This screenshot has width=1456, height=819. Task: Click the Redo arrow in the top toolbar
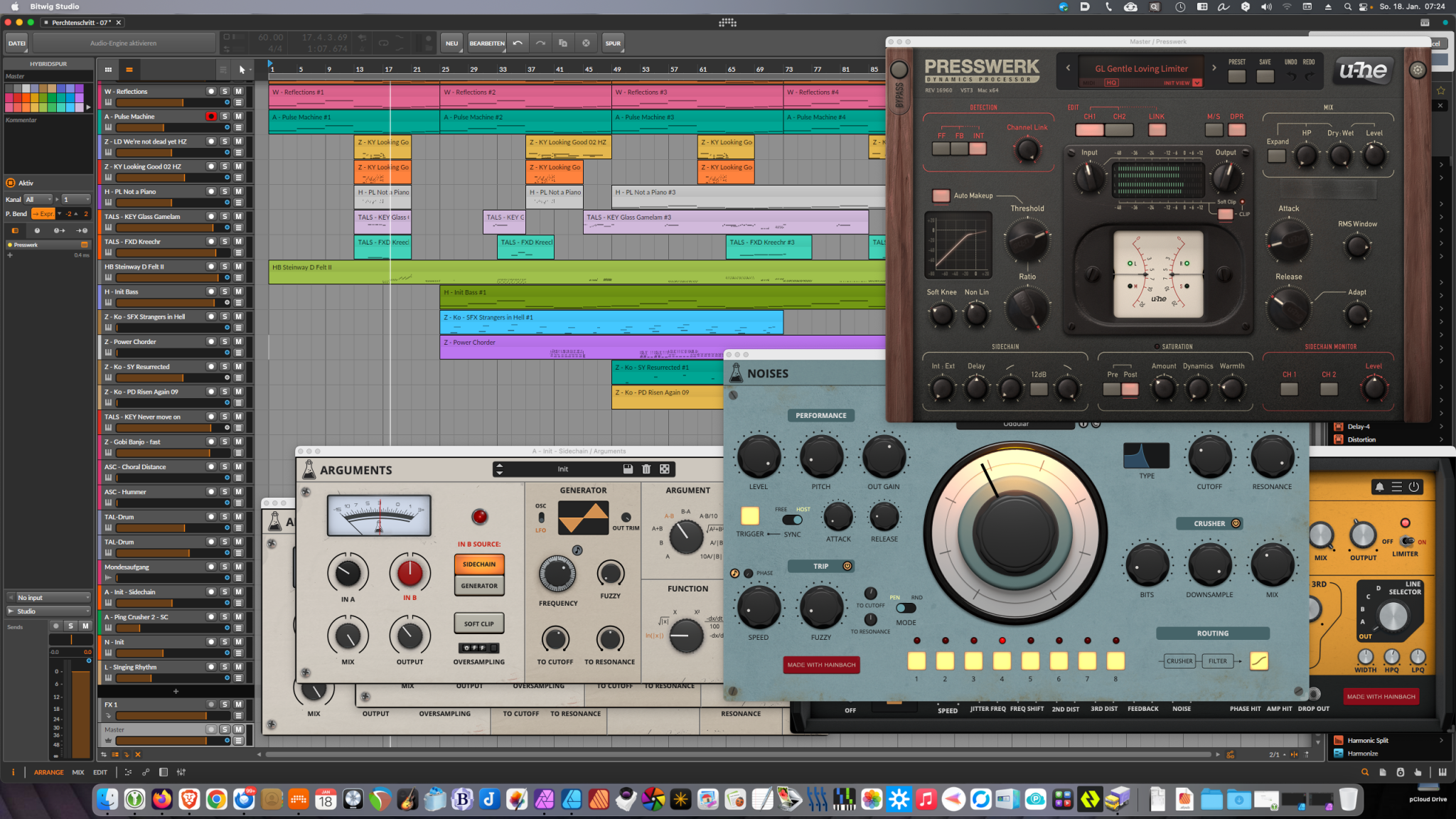[x=540, y=43]
